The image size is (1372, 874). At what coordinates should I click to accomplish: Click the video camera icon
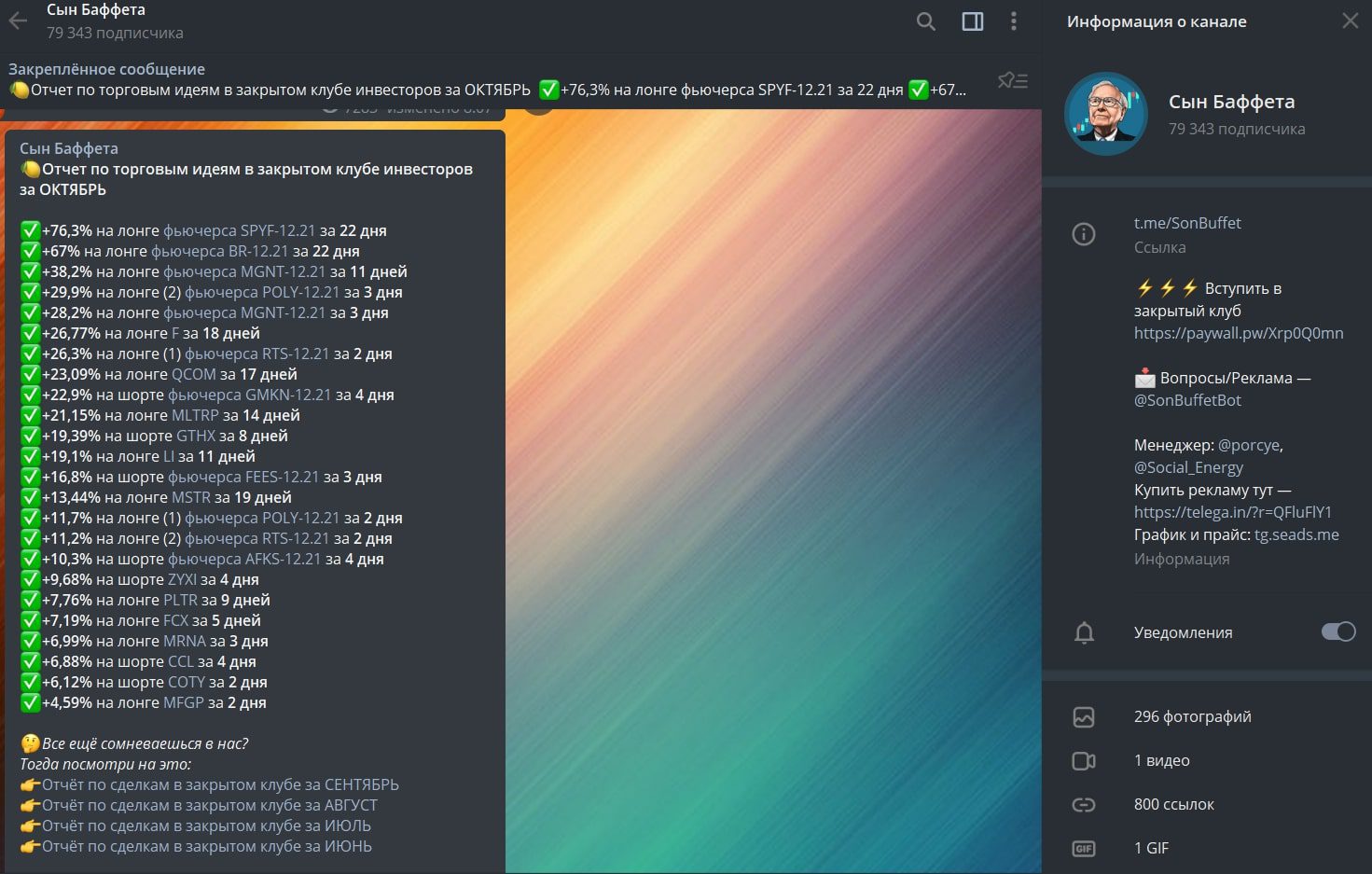click(1084, 761)
